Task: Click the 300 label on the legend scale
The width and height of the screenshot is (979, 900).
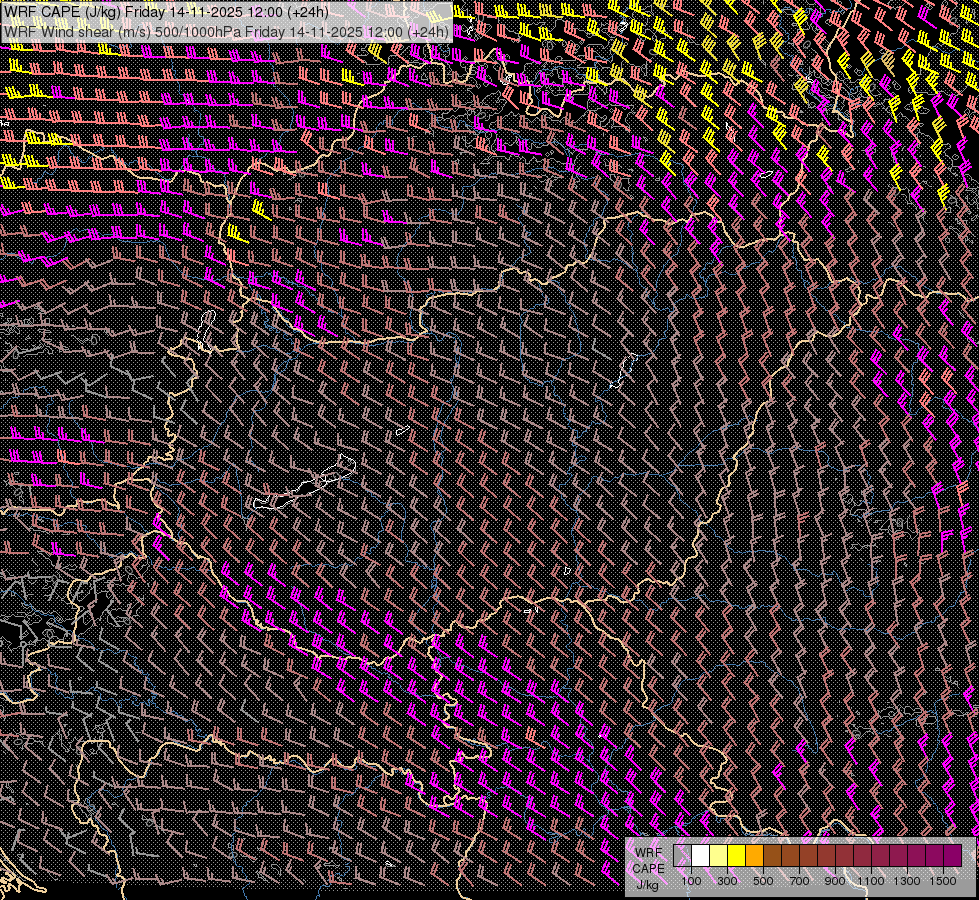Action: click(x=727, y=881)
